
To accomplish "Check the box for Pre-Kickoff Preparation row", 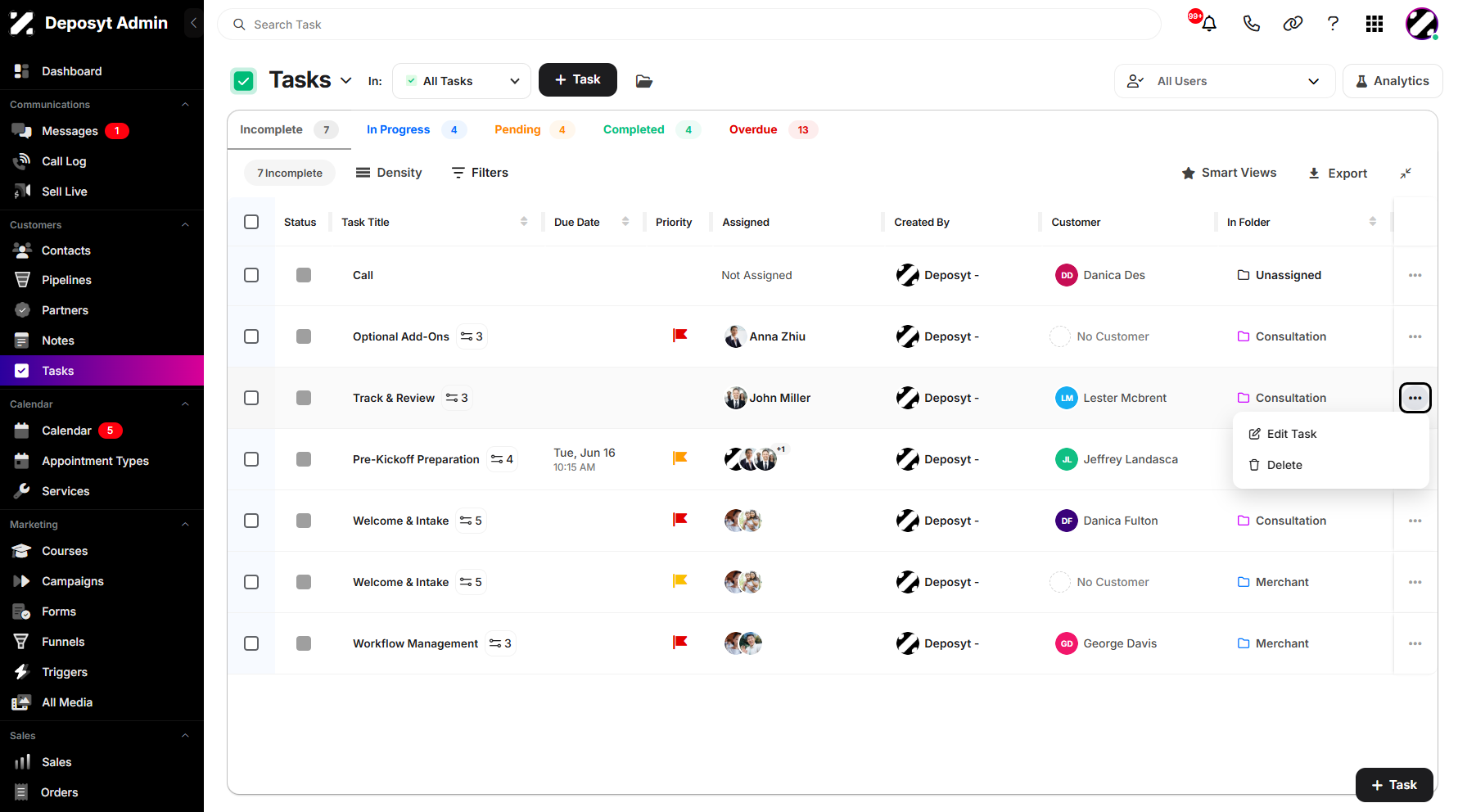I will tap(251, 459).
